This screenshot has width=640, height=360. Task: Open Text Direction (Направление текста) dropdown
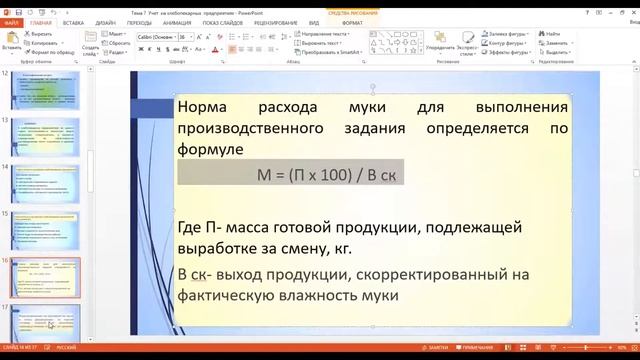point(322,34)
